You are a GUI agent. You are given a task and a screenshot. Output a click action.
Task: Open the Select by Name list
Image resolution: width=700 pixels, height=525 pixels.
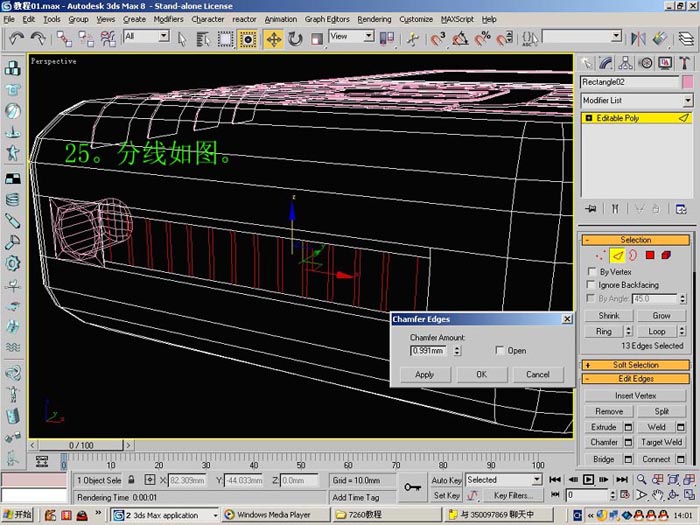coord(203,39)
